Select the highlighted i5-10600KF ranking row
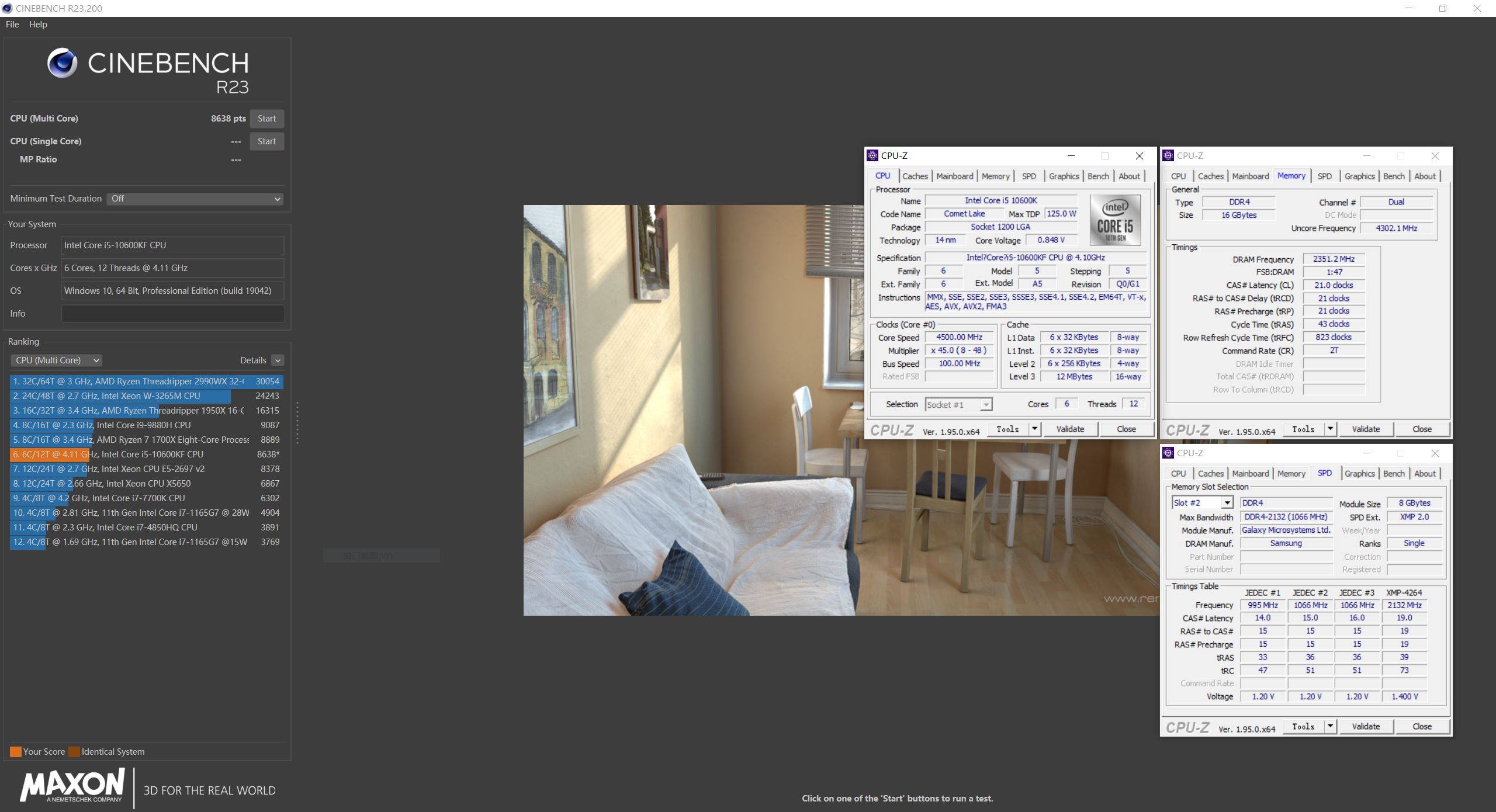This screenshot has width=1496, height=812. click(x=146, y=454)
